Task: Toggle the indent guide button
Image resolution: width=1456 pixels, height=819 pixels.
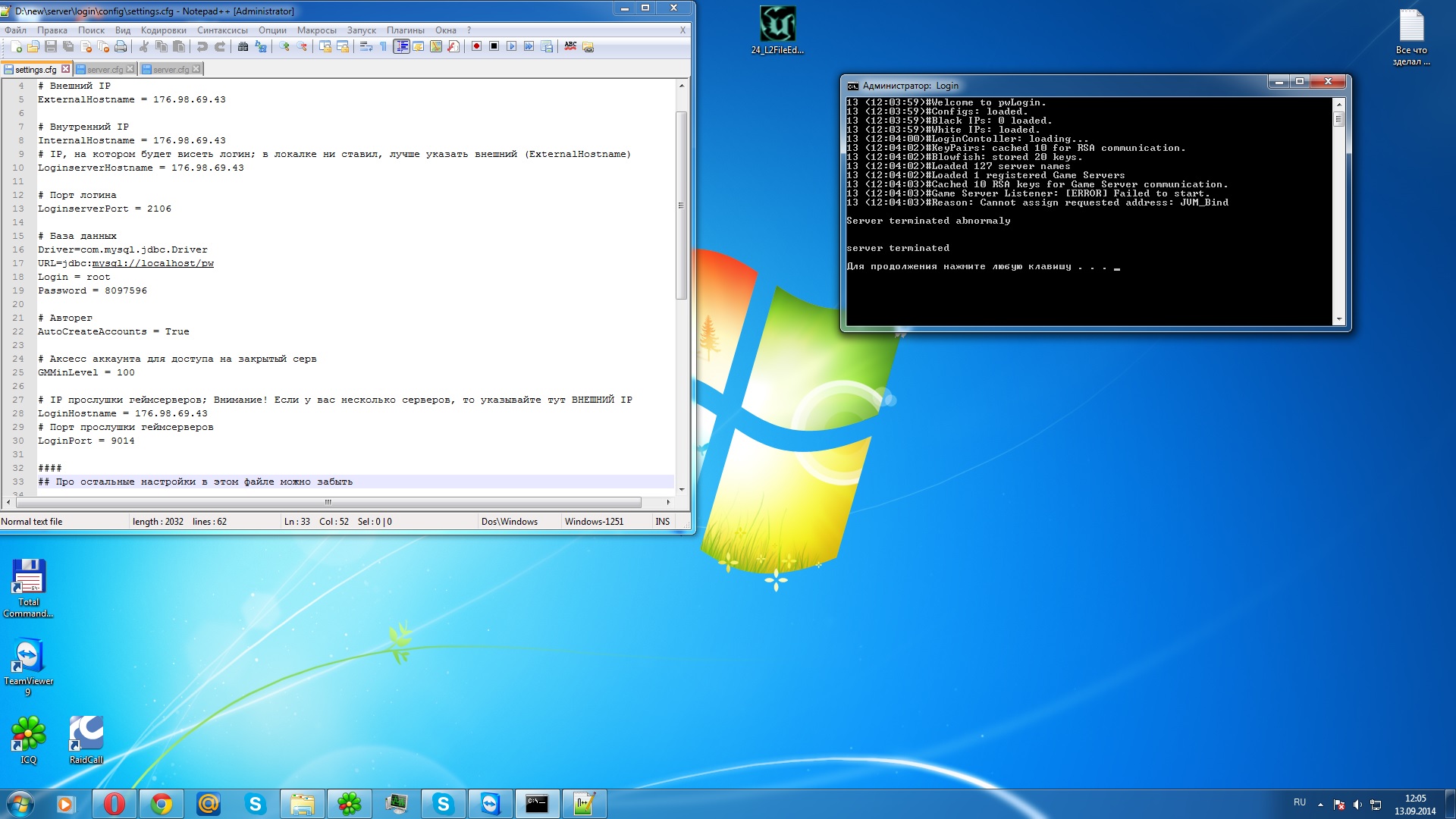Action: (401, 46)
